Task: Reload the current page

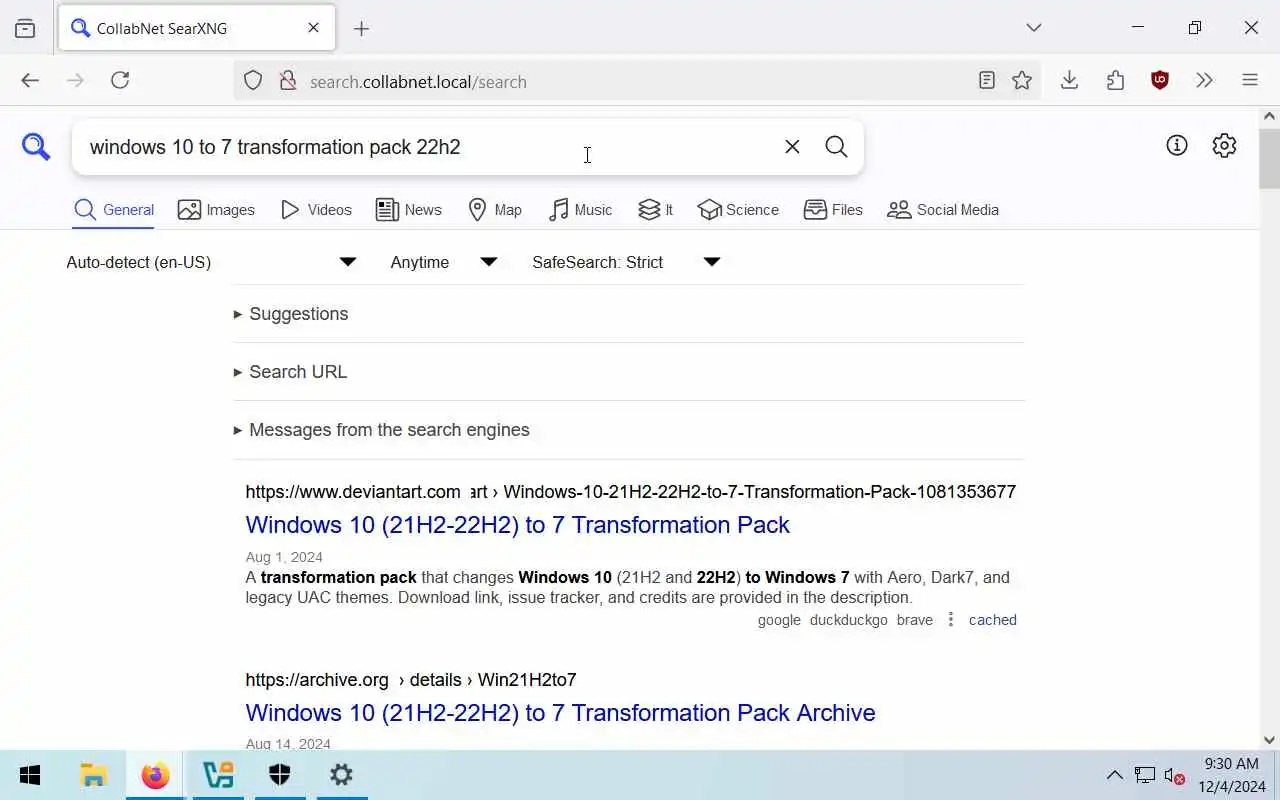Action: (x=120, y=81)
